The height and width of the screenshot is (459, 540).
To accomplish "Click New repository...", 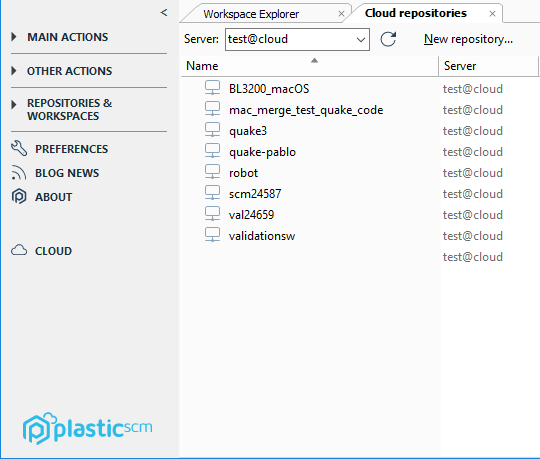I will tap(468, 39).
